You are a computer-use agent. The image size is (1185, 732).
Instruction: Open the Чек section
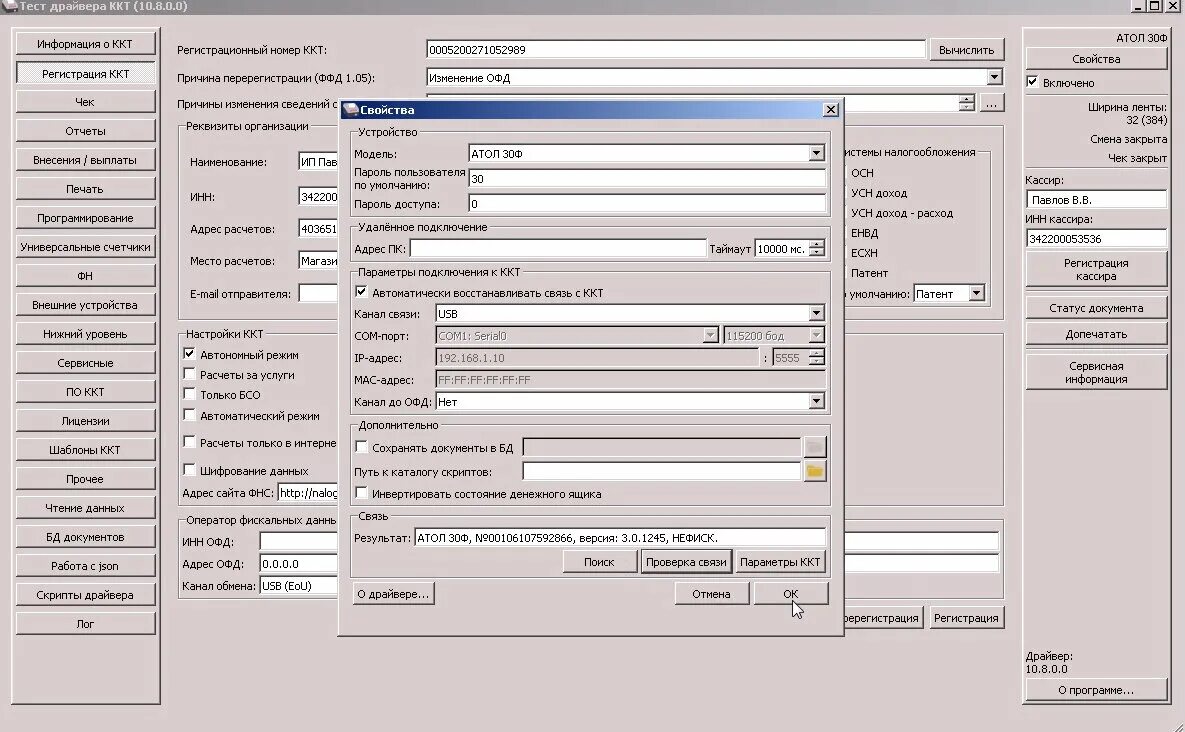click(x=85, y=102)
